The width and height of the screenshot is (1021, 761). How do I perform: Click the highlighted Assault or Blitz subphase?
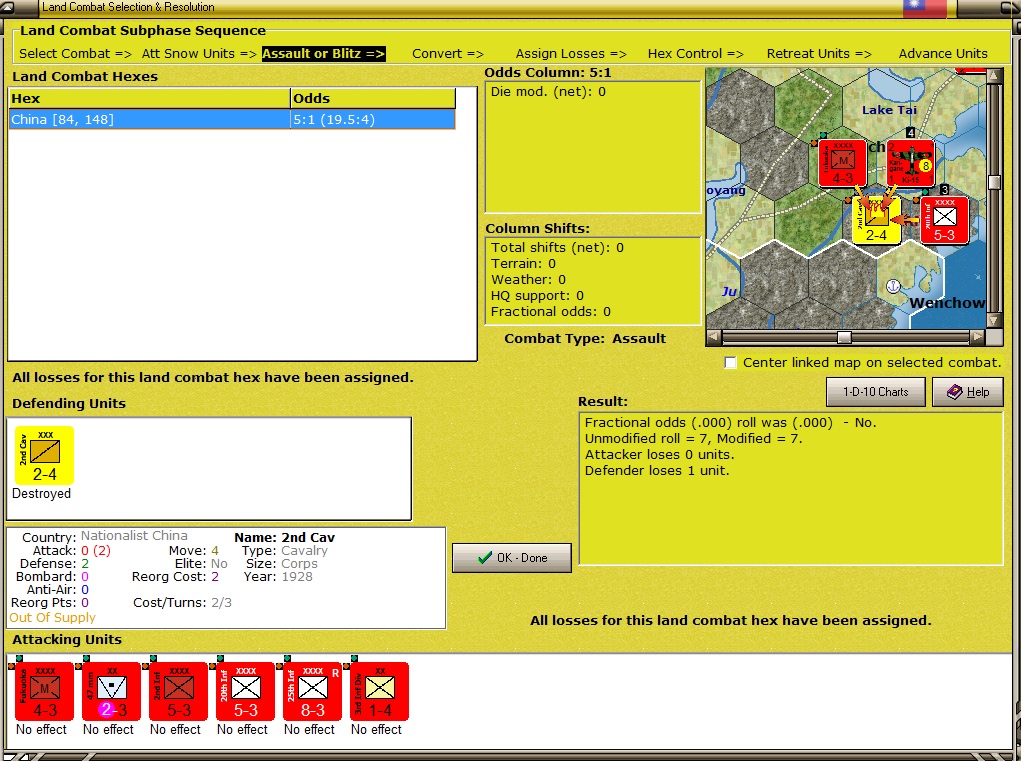click(x=324, y=54)
